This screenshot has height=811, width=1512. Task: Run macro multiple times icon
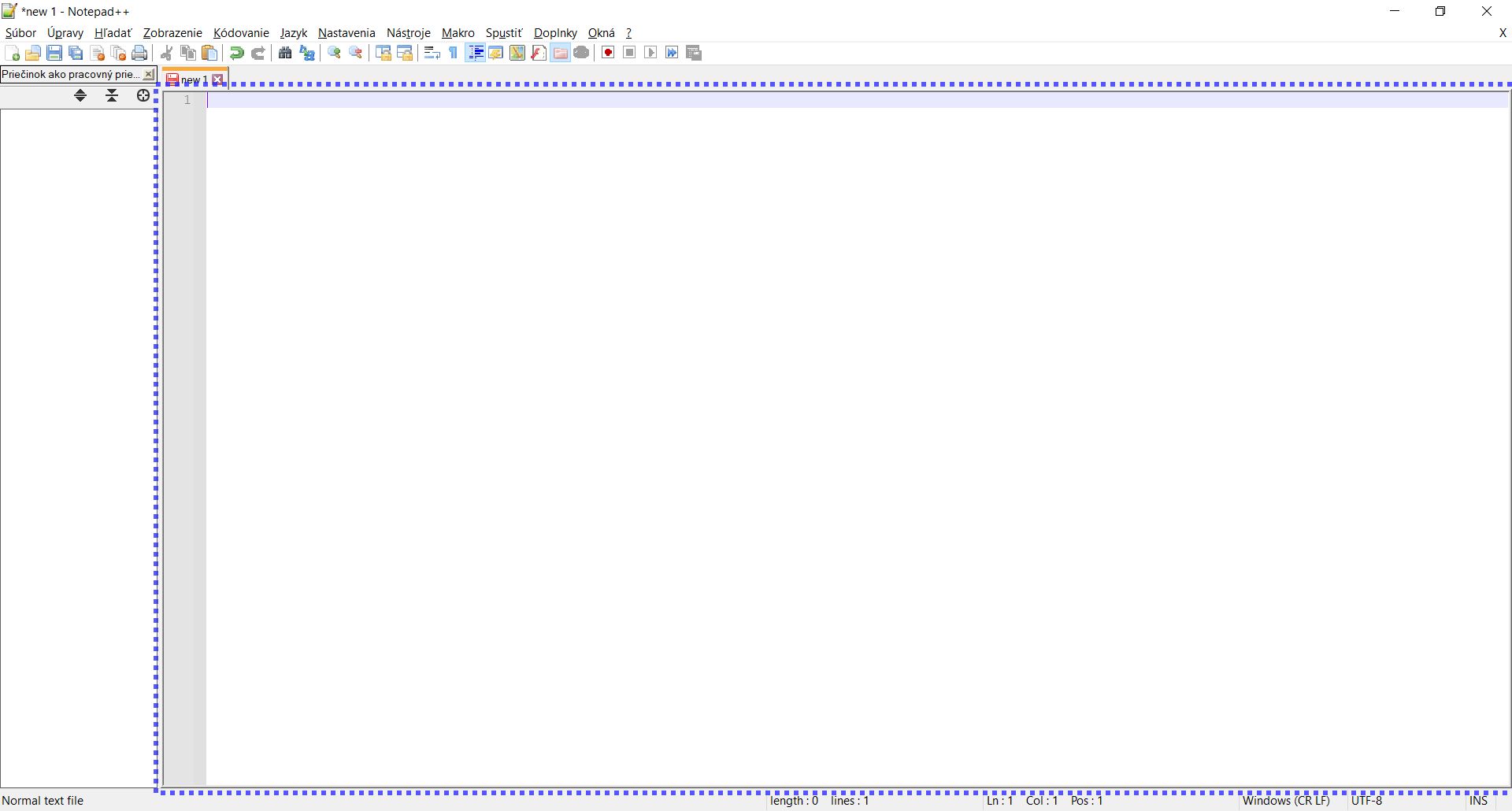[x=672, y=53]
